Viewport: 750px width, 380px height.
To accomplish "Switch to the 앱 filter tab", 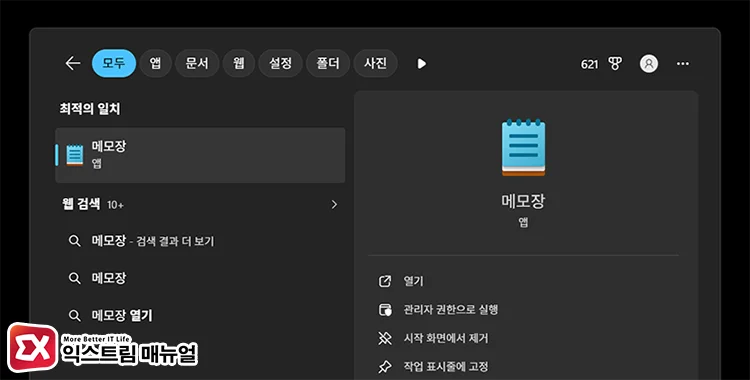I will 155,63.
